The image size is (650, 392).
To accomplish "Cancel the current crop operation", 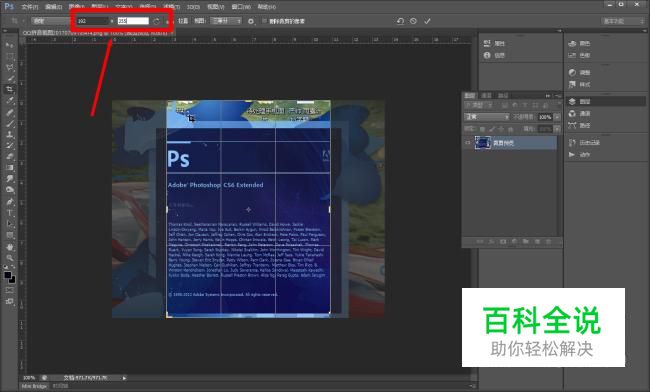I will [413, 21].
